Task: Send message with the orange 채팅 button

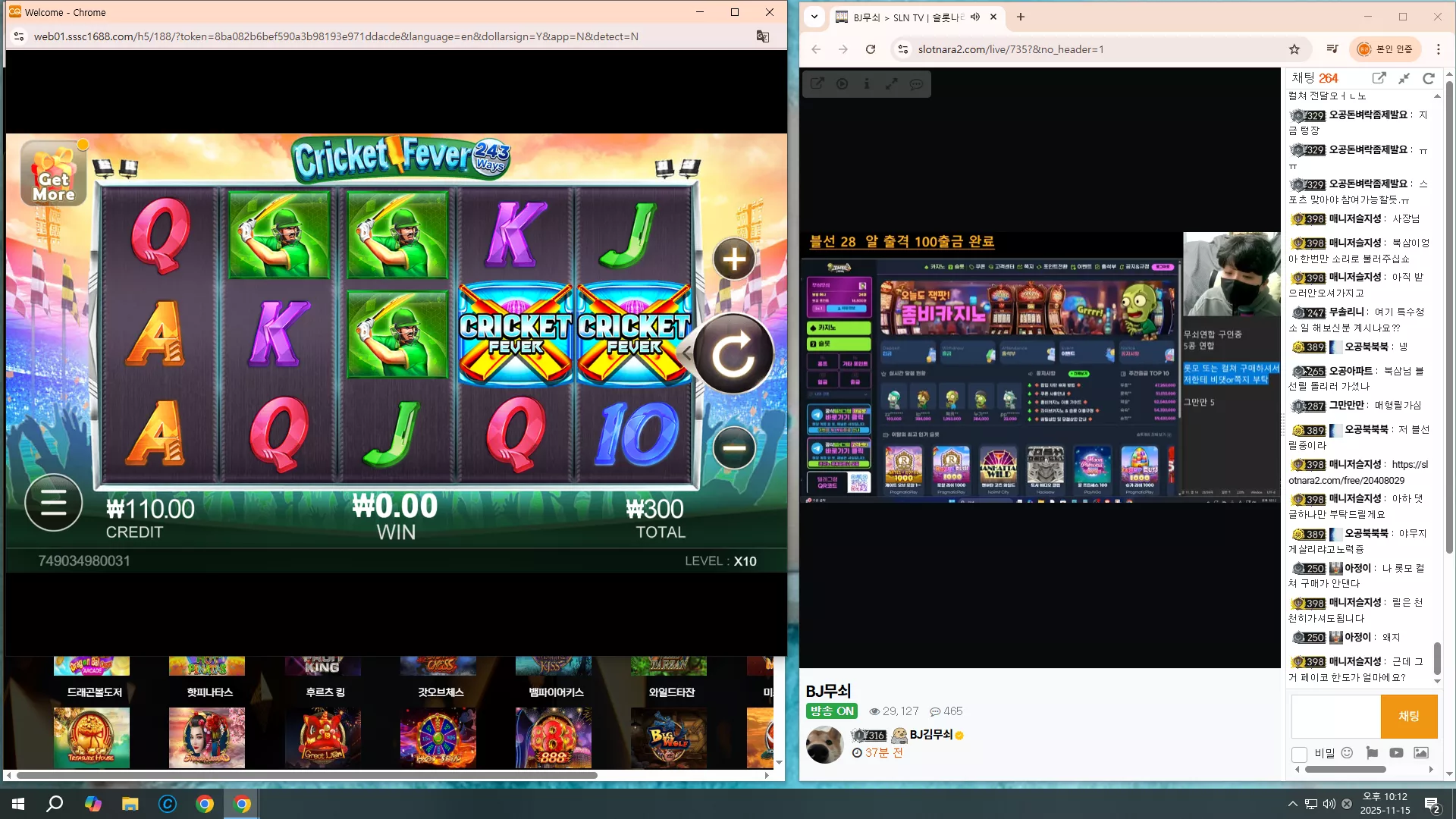Action: (1408, 716)
